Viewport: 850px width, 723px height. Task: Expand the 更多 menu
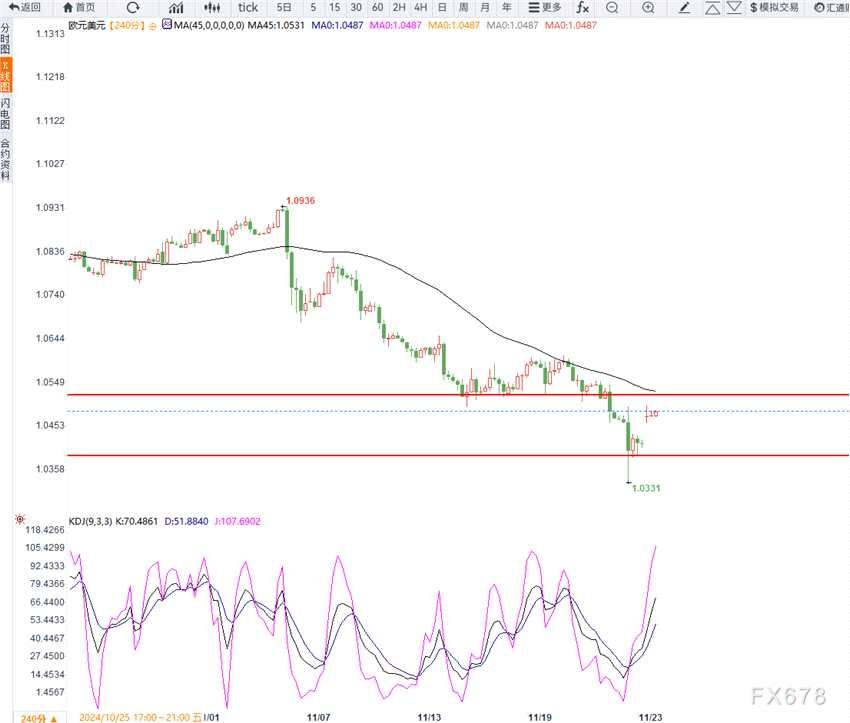[546, 7]
